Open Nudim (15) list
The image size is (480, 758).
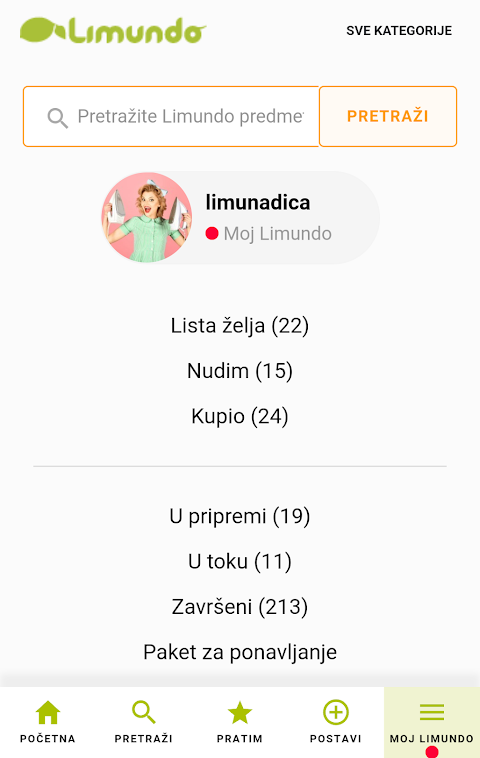tap(240, 371)
